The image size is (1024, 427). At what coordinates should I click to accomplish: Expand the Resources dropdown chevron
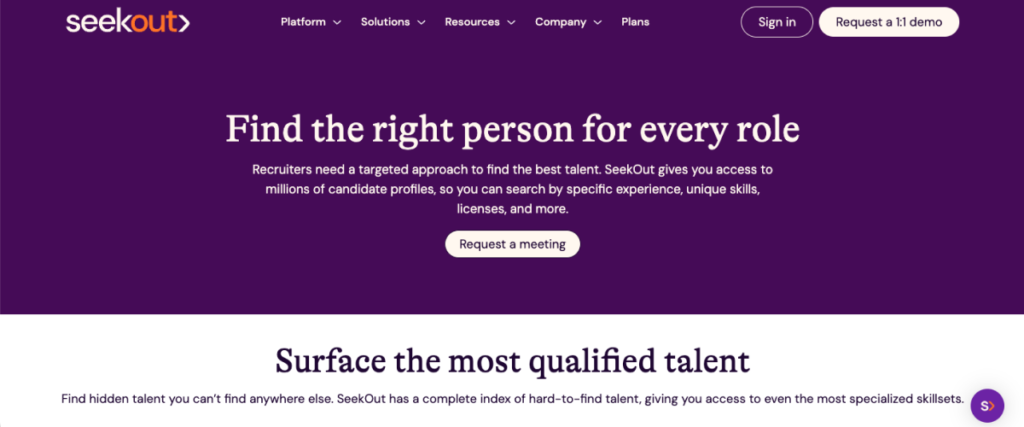511,22
